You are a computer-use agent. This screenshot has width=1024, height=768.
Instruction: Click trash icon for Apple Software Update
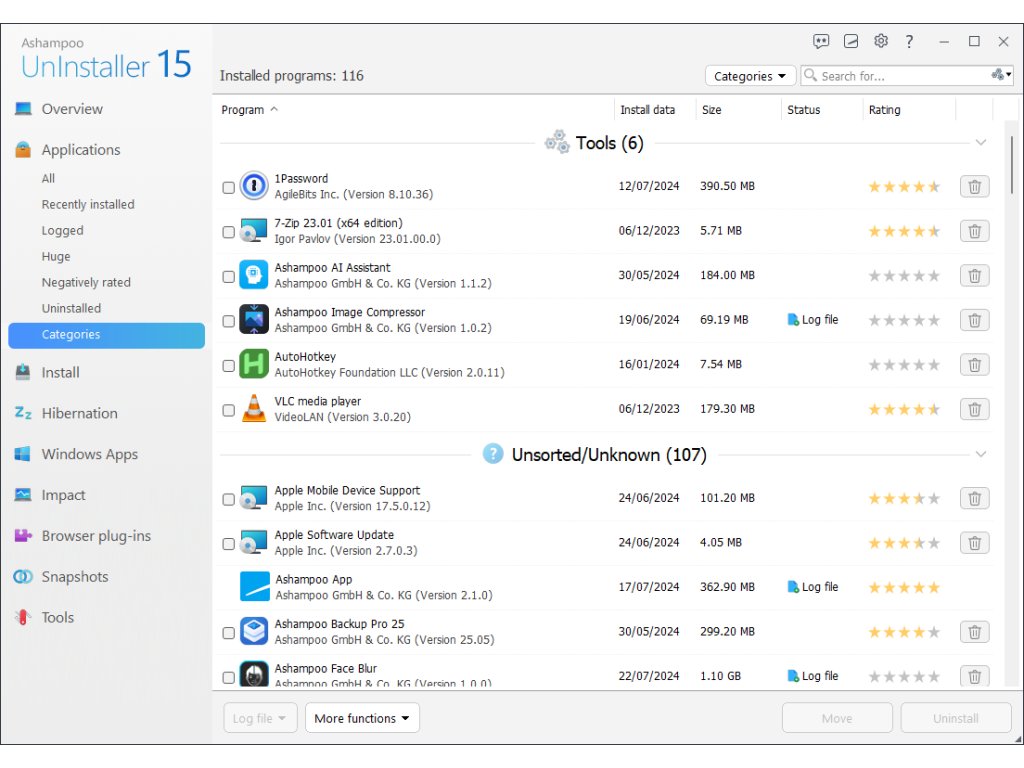coord(974,543)
